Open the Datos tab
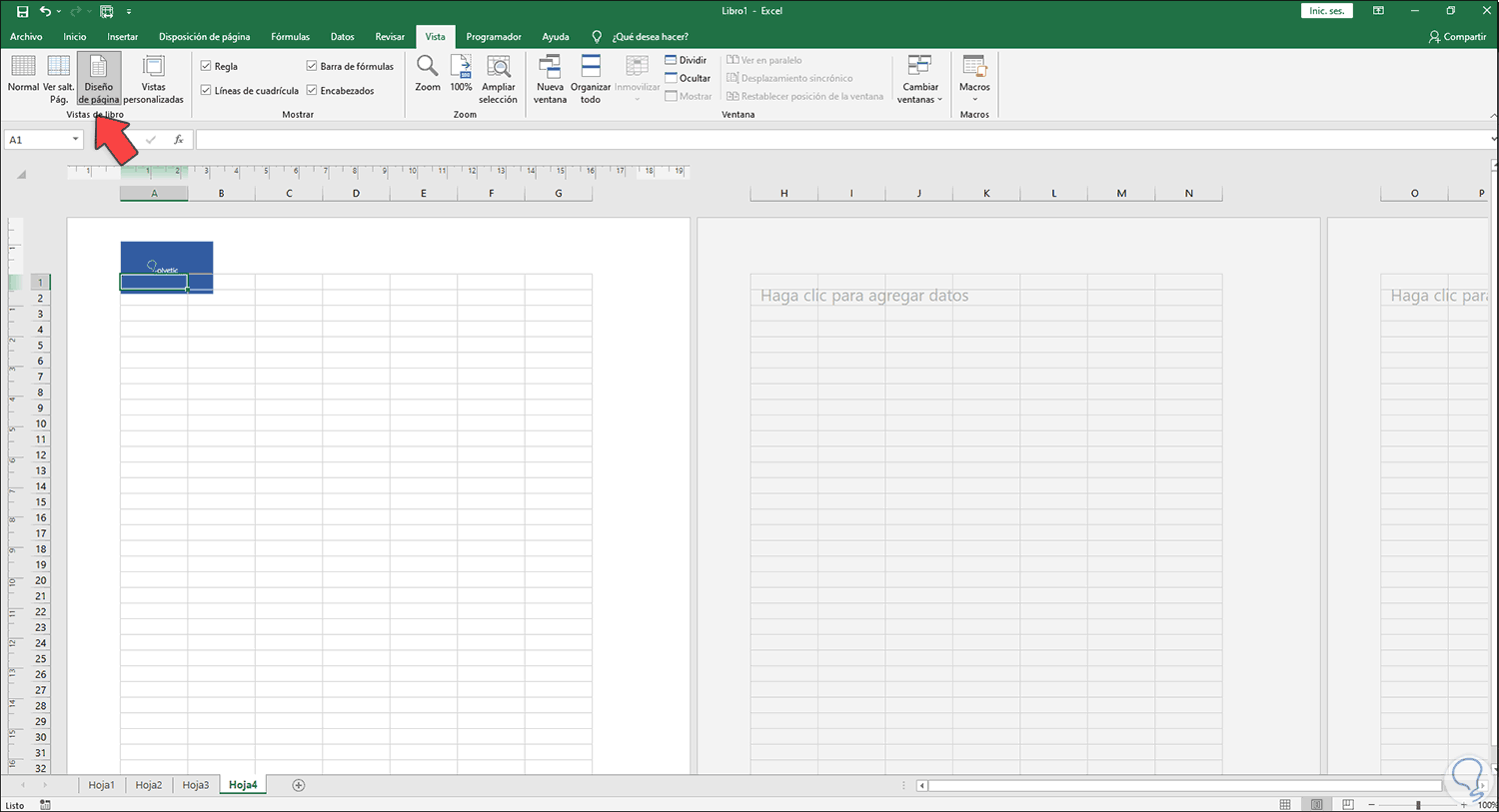Viewport: 1499px width, 812px height. [343, 37]
